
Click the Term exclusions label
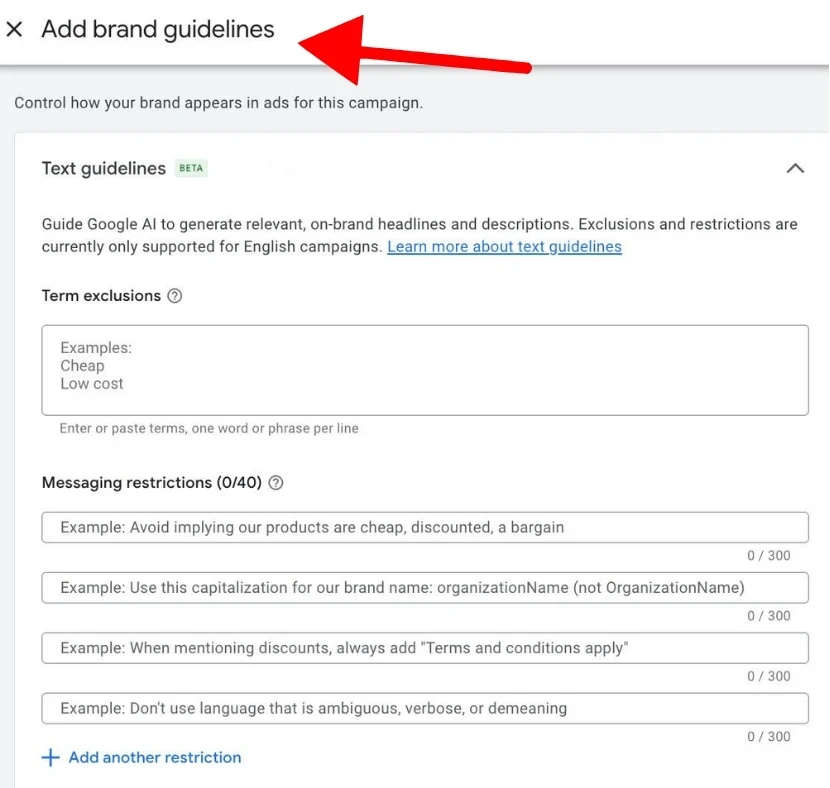(101, 296)
